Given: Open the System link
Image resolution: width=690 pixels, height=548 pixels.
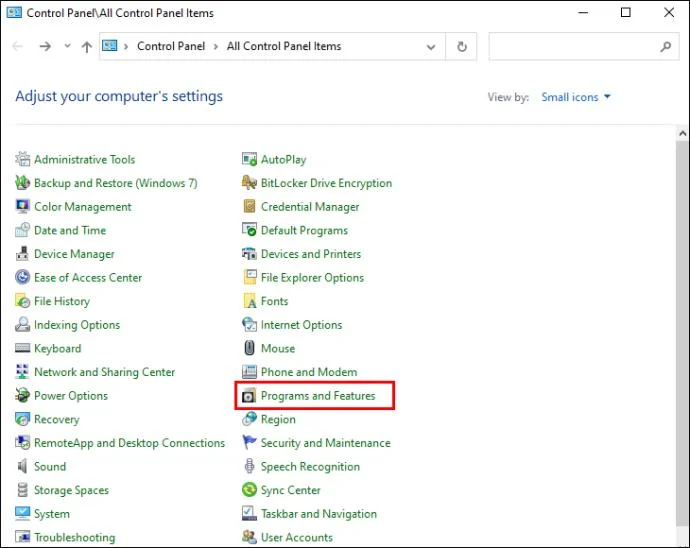Looking at the screenshot, I should click(x=52, y=514).
